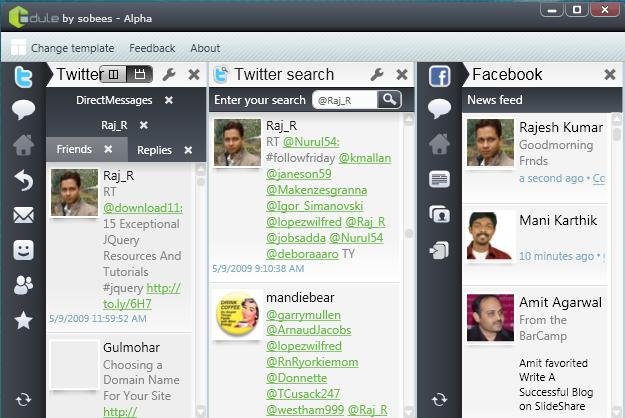The image size is (625, 418).
Task: Open the Feedback menu item
Action: (x=152, y=48)
